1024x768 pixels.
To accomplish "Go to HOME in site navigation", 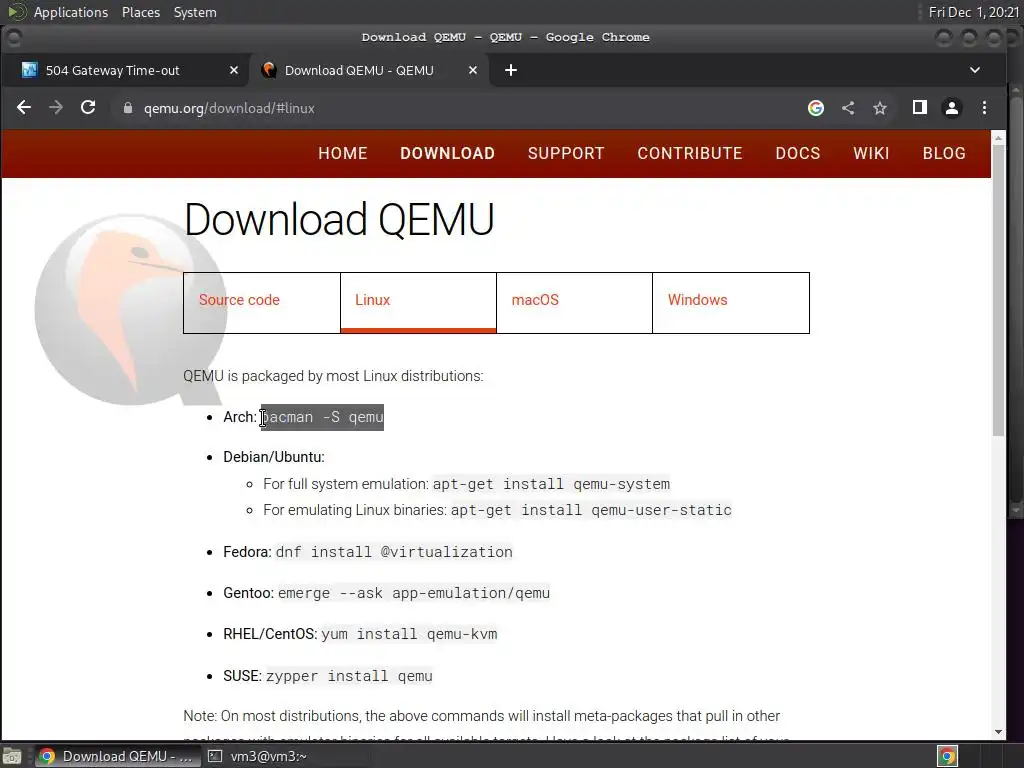I will pos(343,153).
